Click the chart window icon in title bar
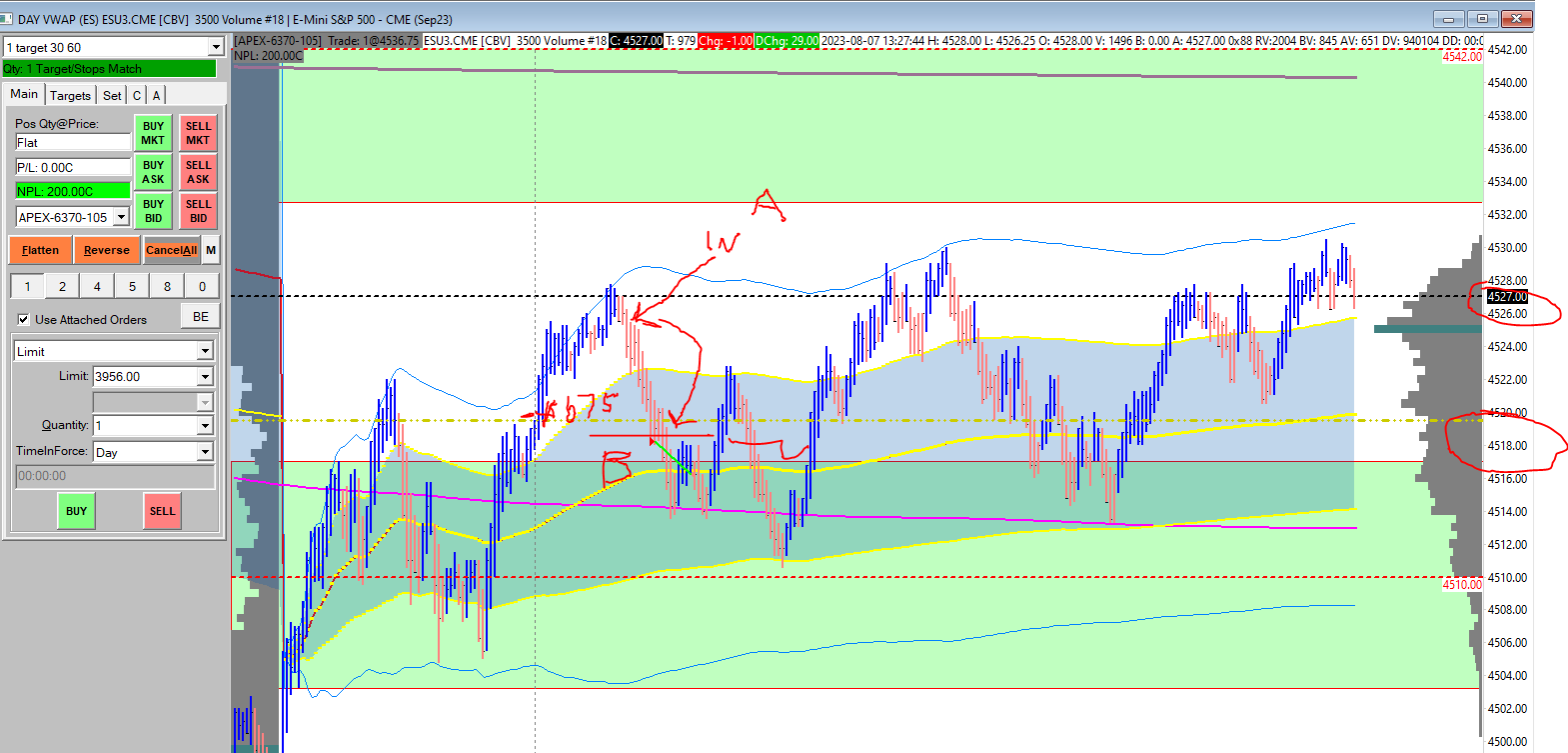 pos(8,19)
